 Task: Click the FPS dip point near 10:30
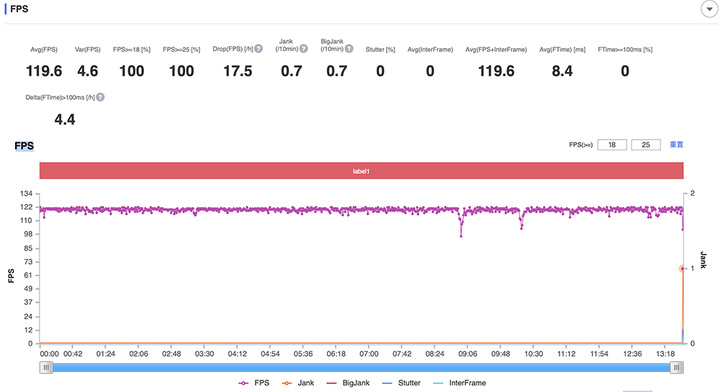click(522, 228)
